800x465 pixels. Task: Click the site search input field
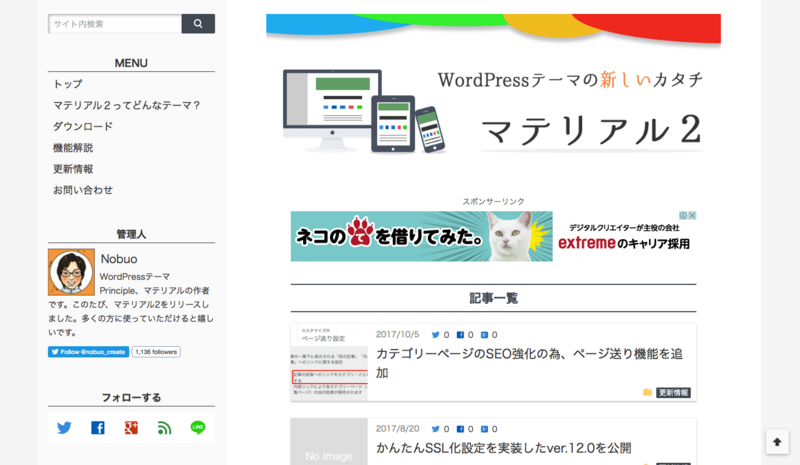(x=115, y=23)
